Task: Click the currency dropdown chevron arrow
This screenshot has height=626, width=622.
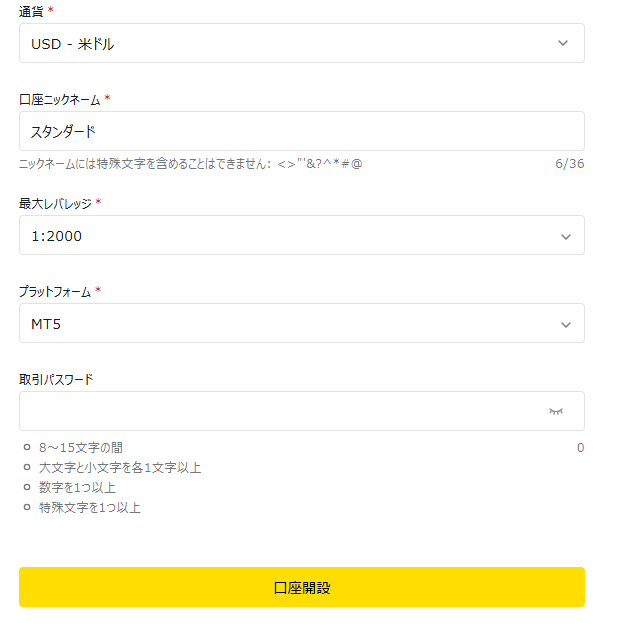Action: coord(563,43)
